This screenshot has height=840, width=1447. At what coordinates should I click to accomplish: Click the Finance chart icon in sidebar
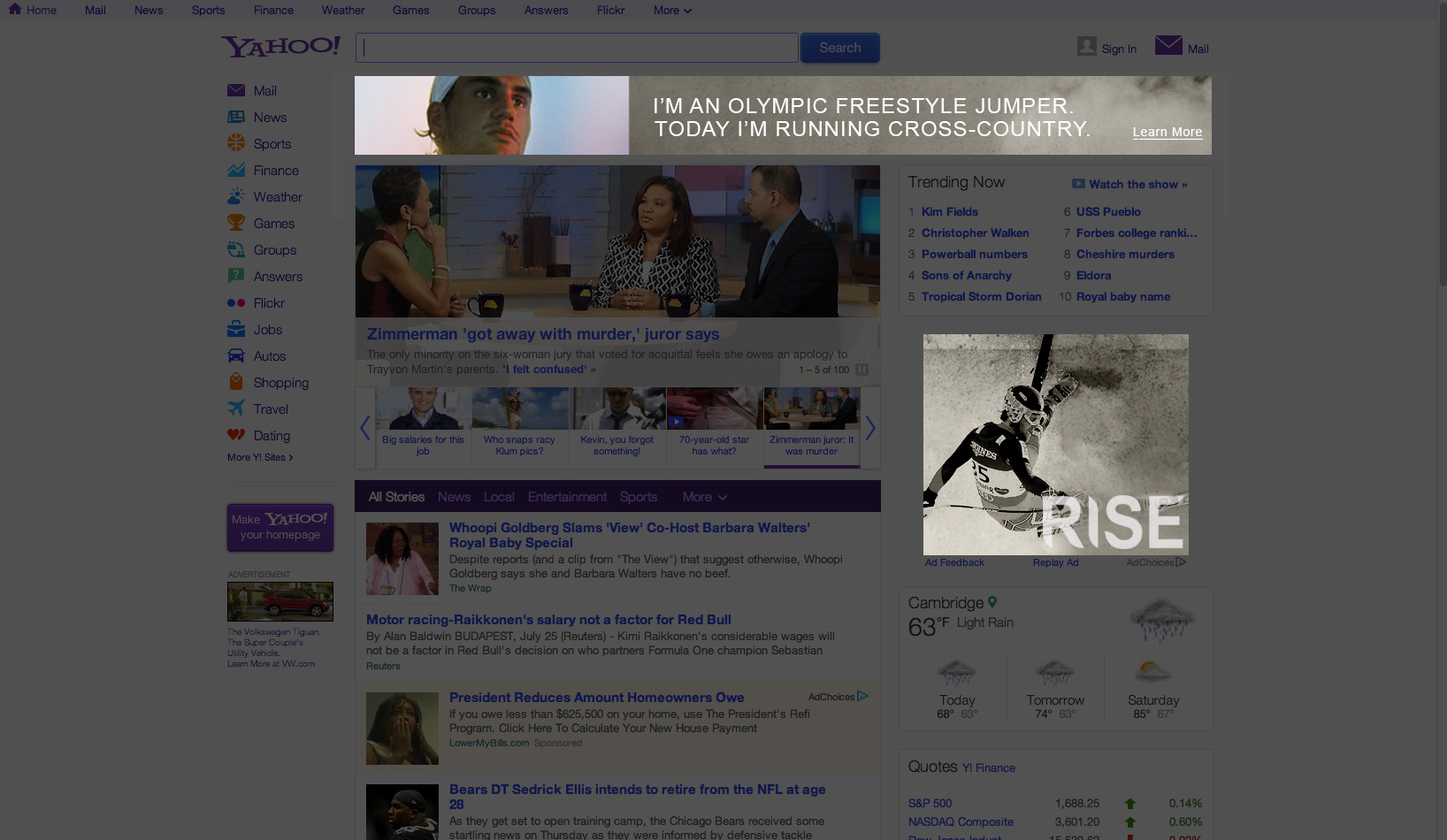pos(236,170)
